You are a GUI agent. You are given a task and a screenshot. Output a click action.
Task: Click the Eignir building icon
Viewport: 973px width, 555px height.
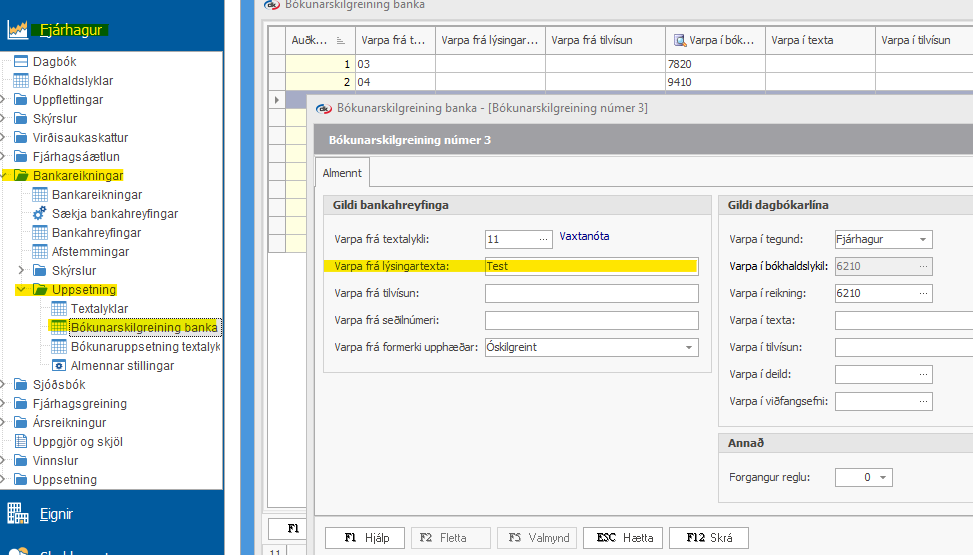pyautogui.click(x=17, y=514)
